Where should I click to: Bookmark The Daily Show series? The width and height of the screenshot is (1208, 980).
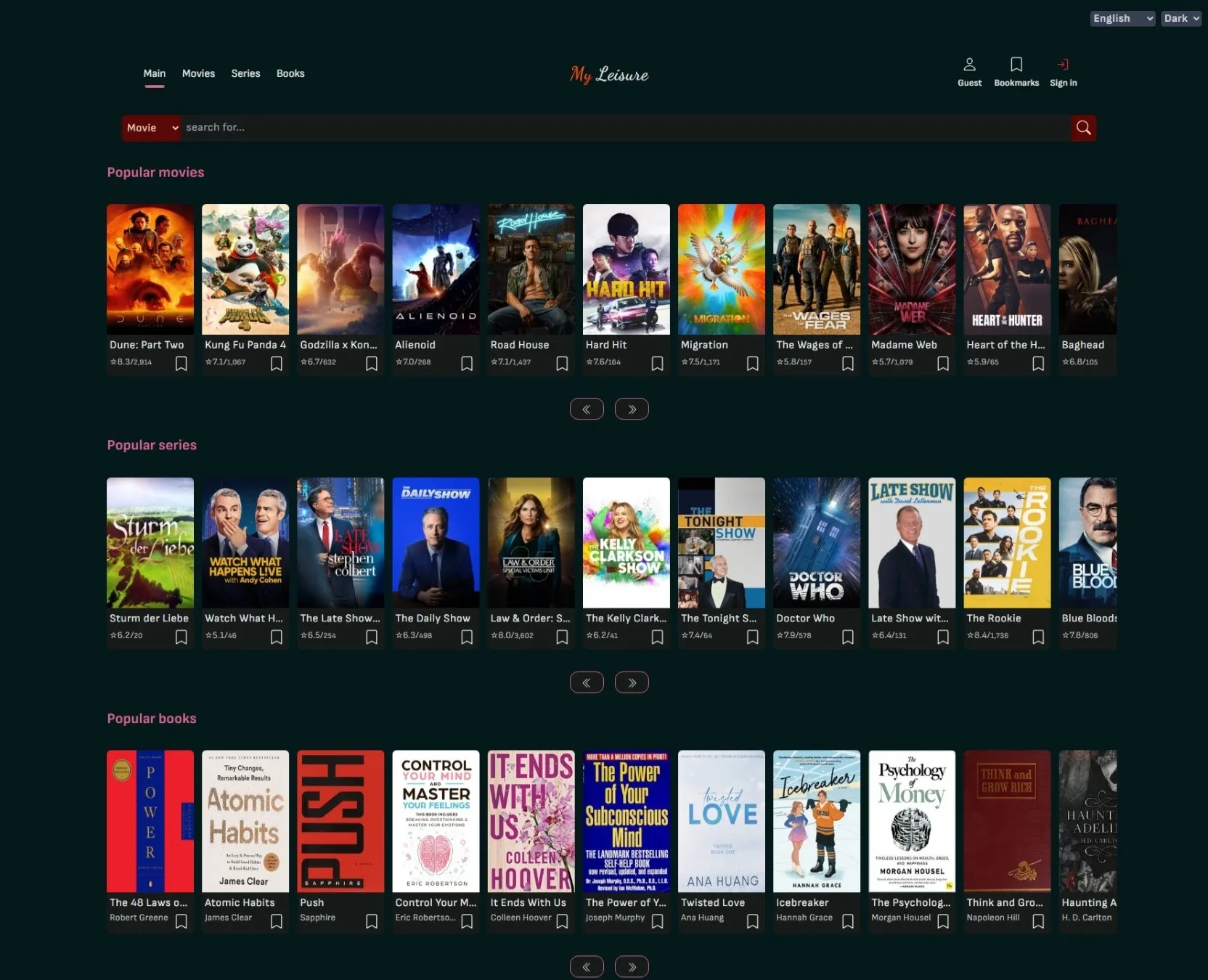(x=467, y=637)
